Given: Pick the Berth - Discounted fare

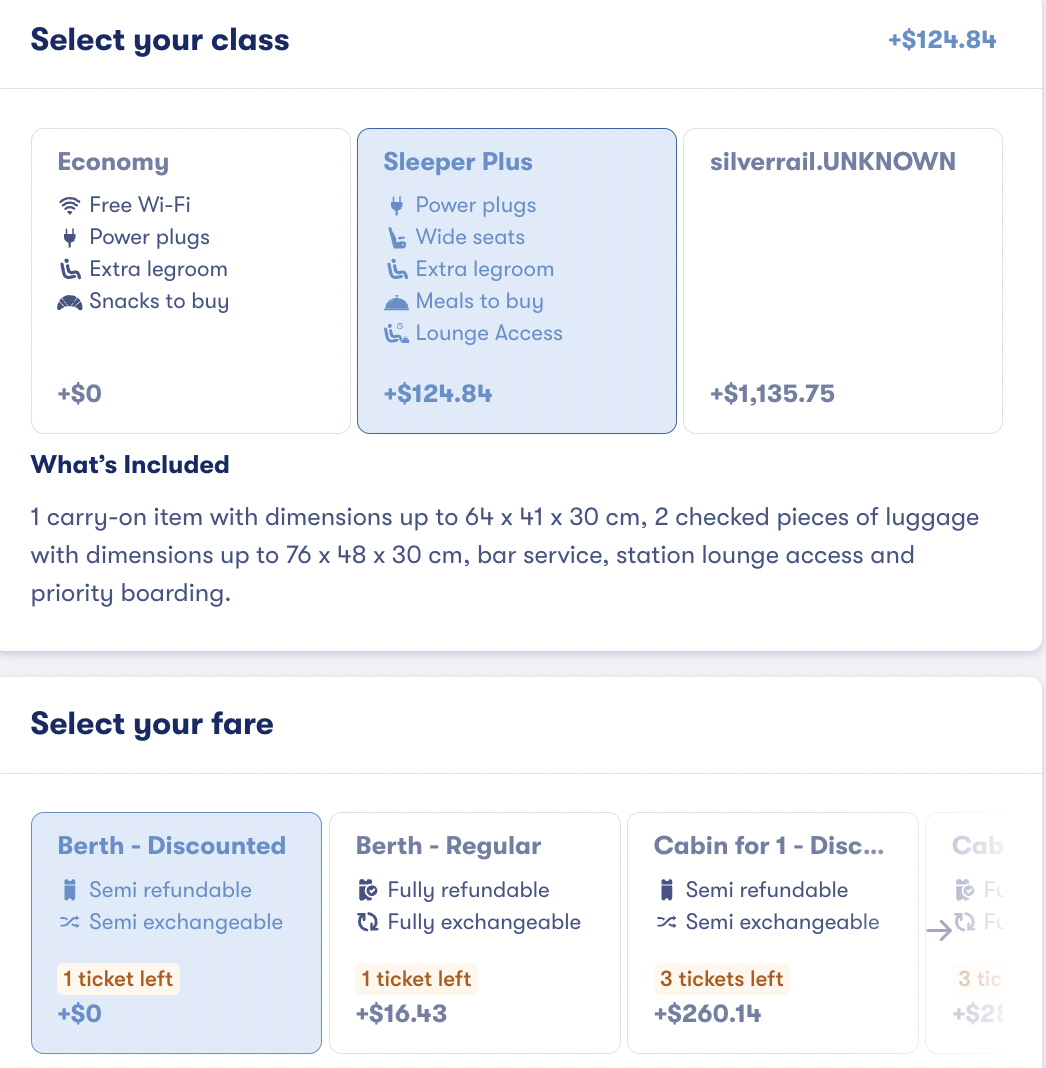Looking at the screenshot, I should coord(176,932).
